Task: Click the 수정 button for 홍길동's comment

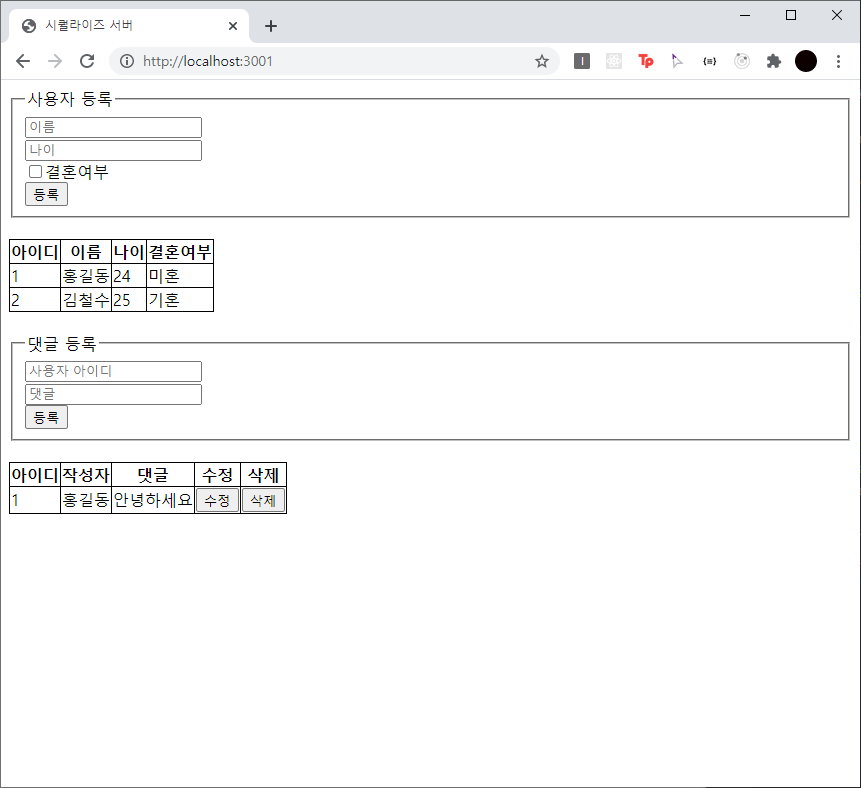Action: coord(217,500)
